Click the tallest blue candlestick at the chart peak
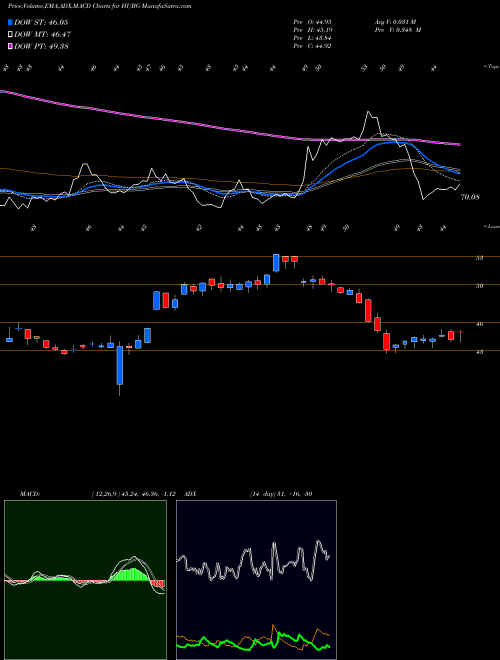Image resolution: width=500 pixels, height=660 pixels. coord(276,263)
